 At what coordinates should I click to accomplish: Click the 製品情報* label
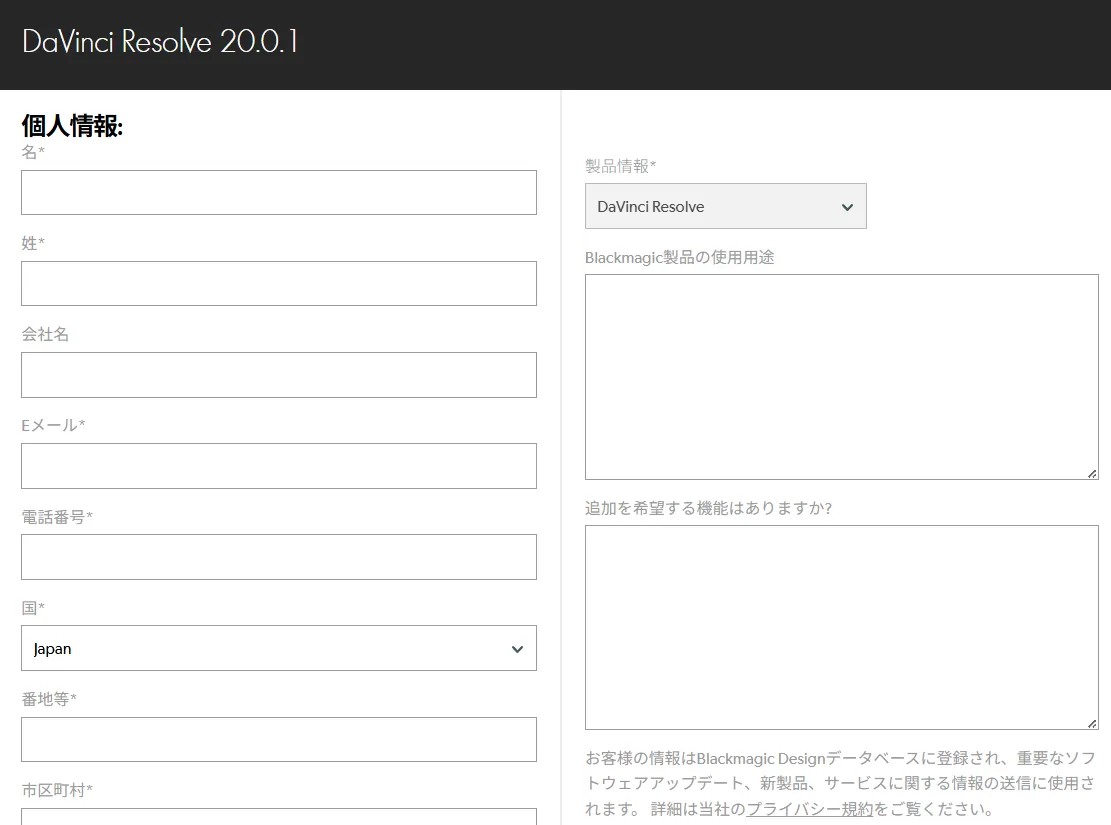point(621,166)
